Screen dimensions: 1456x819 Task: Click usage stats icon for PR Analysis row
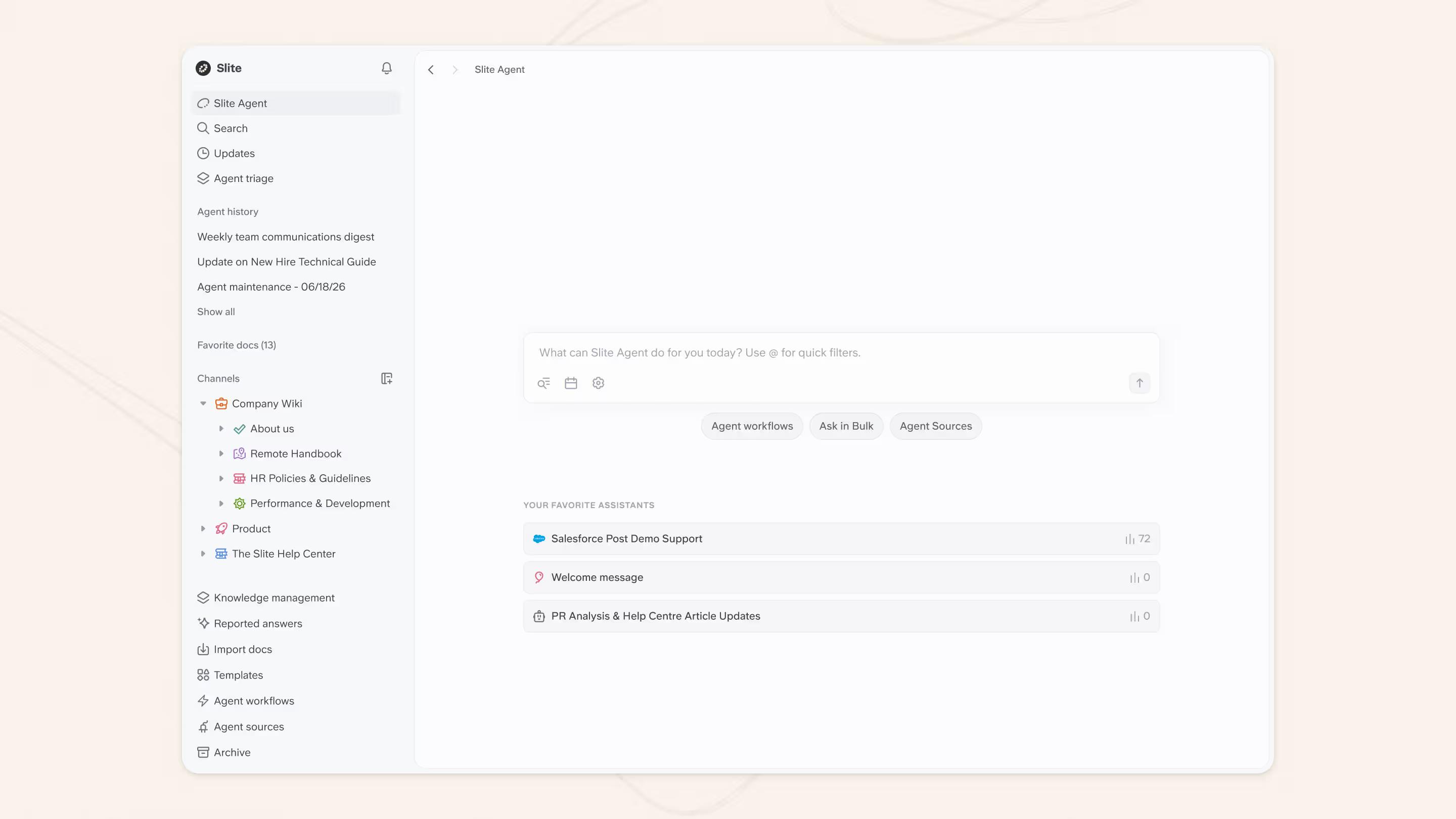click(1134, 617)
